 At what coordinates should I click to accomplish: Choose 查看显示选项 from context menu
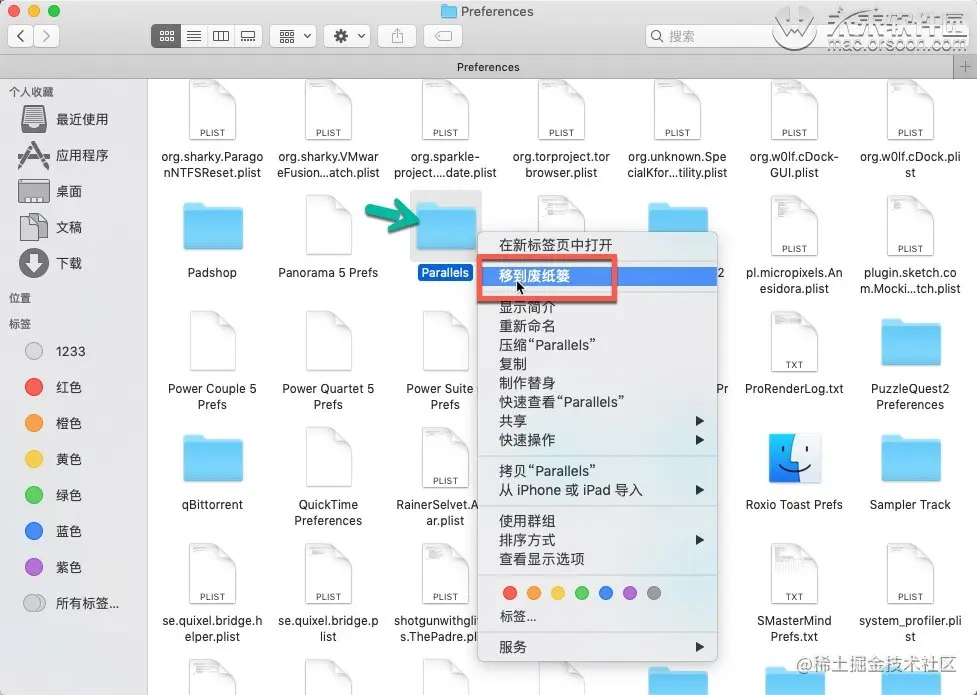[598, 559]
